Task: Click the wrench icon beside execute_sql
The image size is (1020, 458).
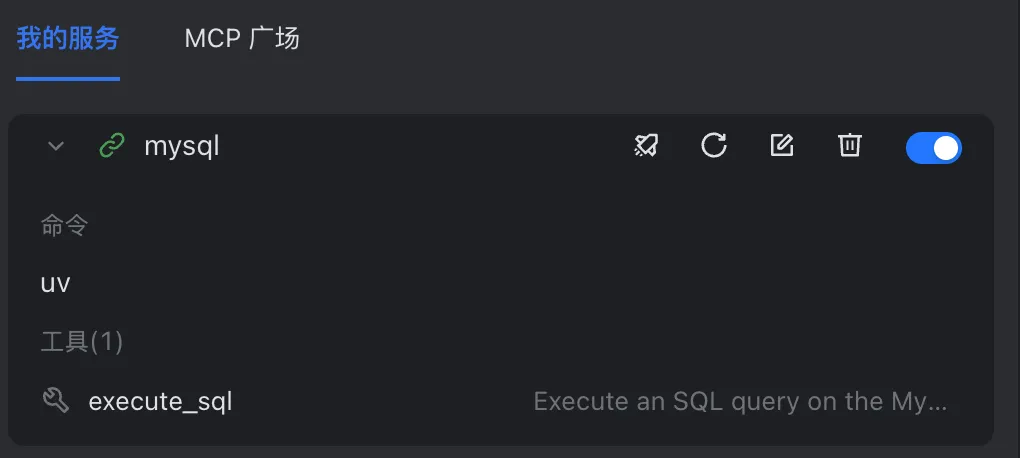Action: [x=56, y=401]
